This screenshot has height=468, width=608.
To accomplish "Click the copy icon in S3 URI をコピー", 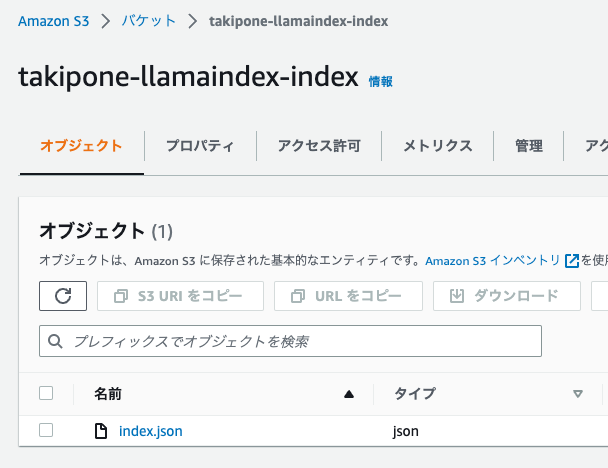I will click(x=121, y=296).
